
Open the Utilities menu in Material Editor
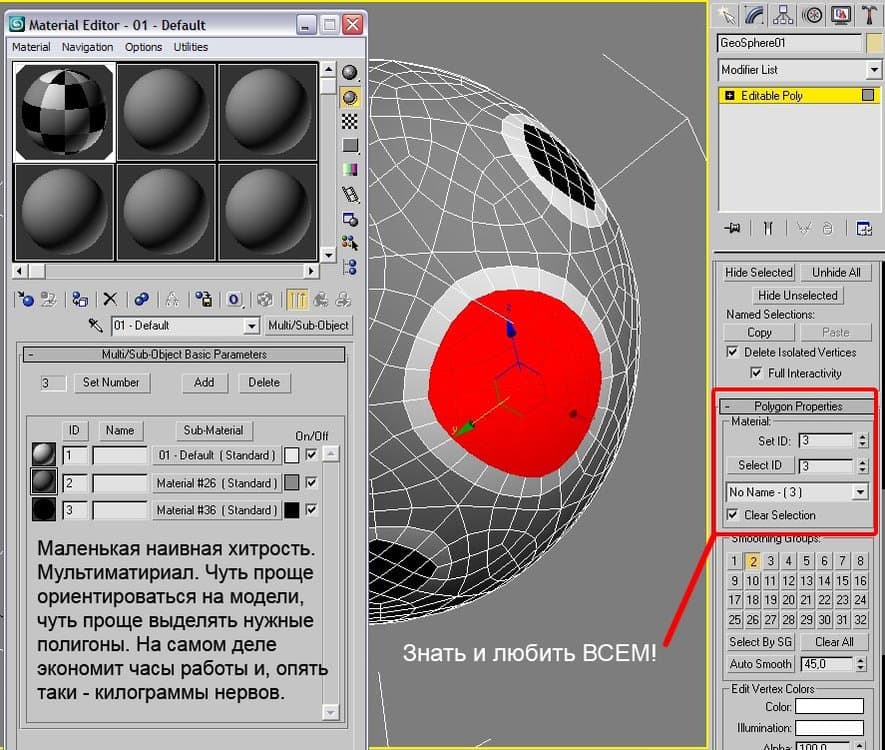[191, 47]
